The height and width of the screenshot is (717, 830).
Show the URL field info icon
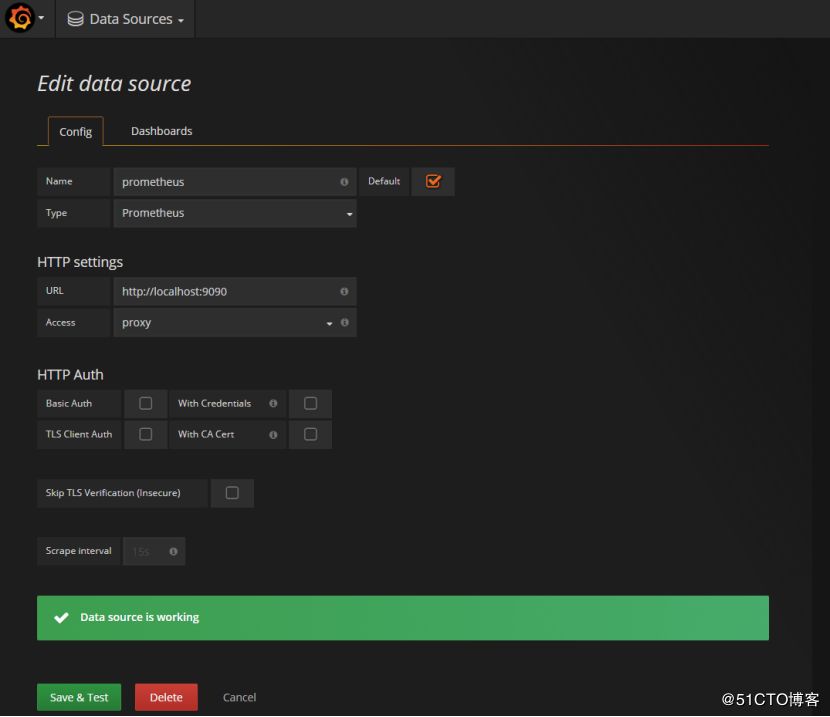point(344,292)
